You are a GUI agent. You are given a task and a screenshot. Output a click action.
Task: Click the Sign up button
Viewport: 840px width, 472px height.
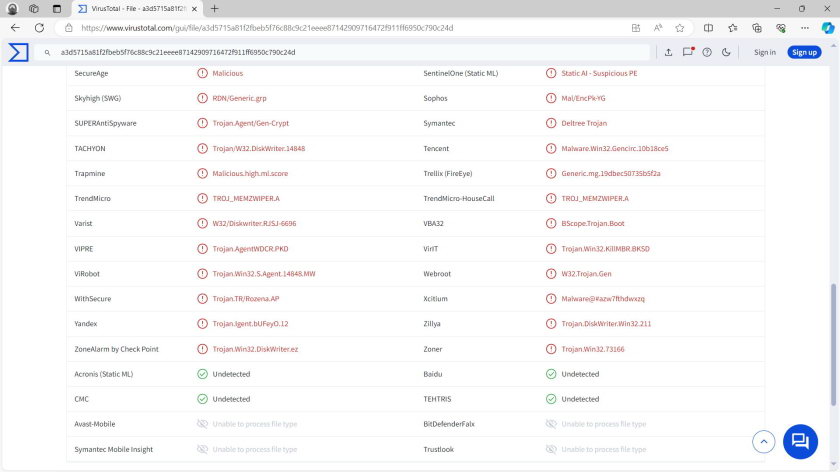pos(804,52)
